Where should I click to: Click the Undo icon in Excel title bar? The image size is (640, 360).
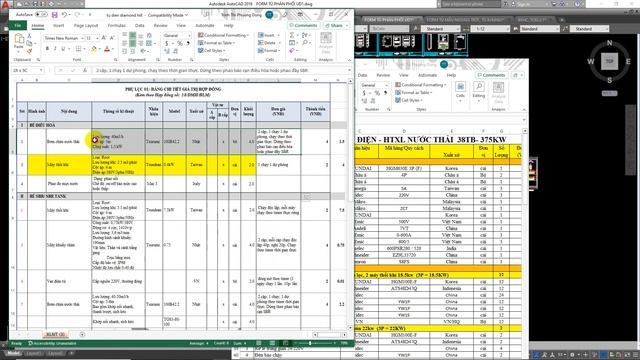[64, 15]
